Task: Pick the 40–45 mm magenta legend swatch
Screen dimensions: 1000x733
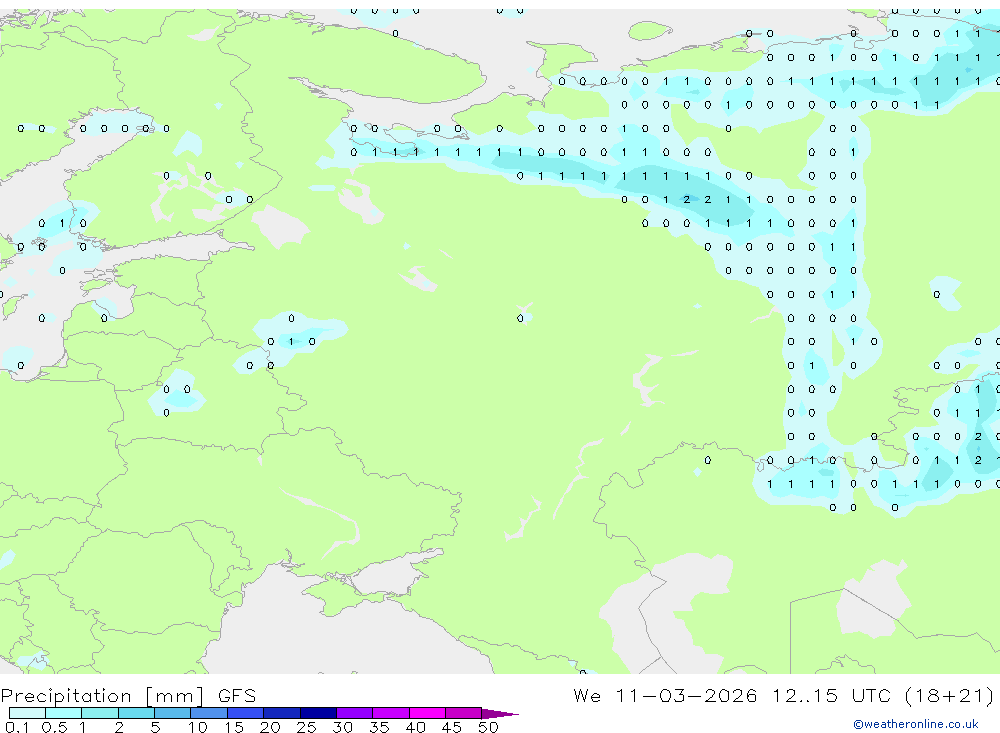Action: (427, 713)
